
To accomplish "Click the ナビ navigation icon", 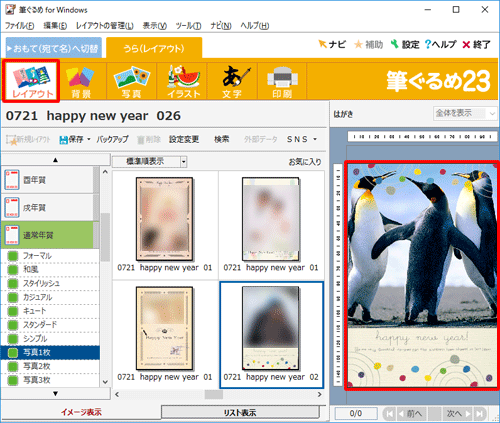I will pos(332,44).
